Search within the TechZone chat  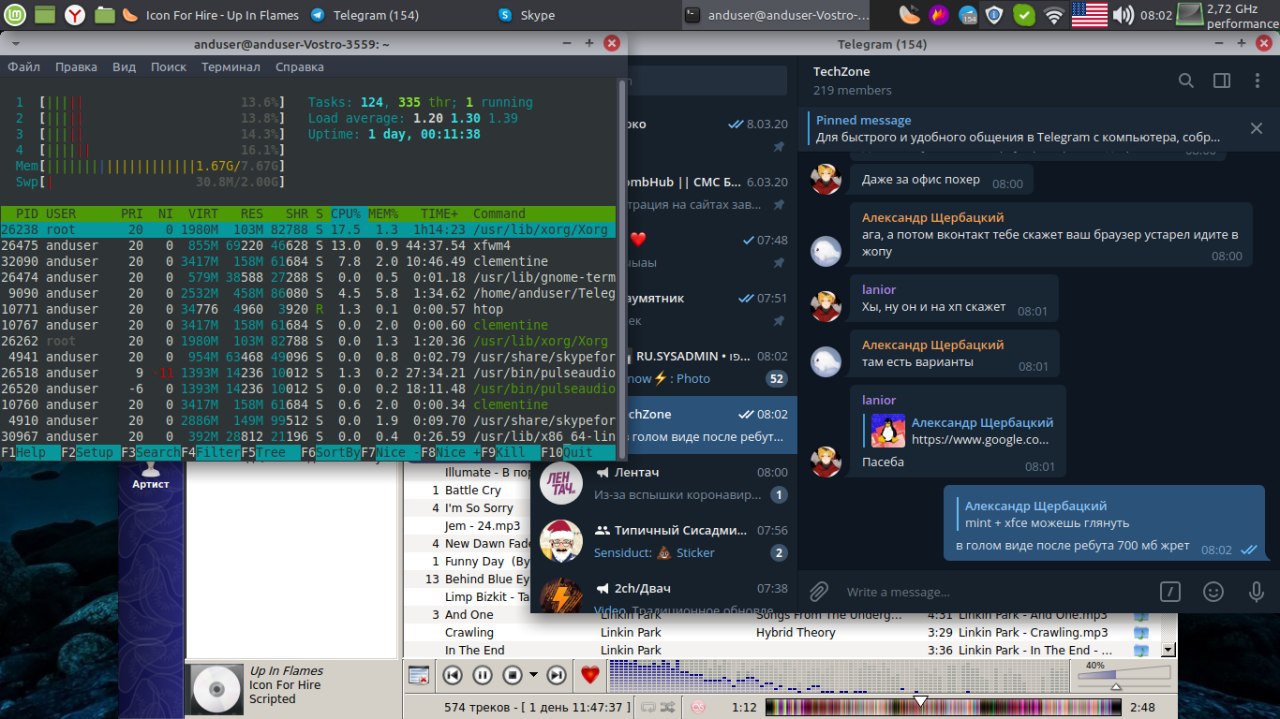click(1186, 81)
